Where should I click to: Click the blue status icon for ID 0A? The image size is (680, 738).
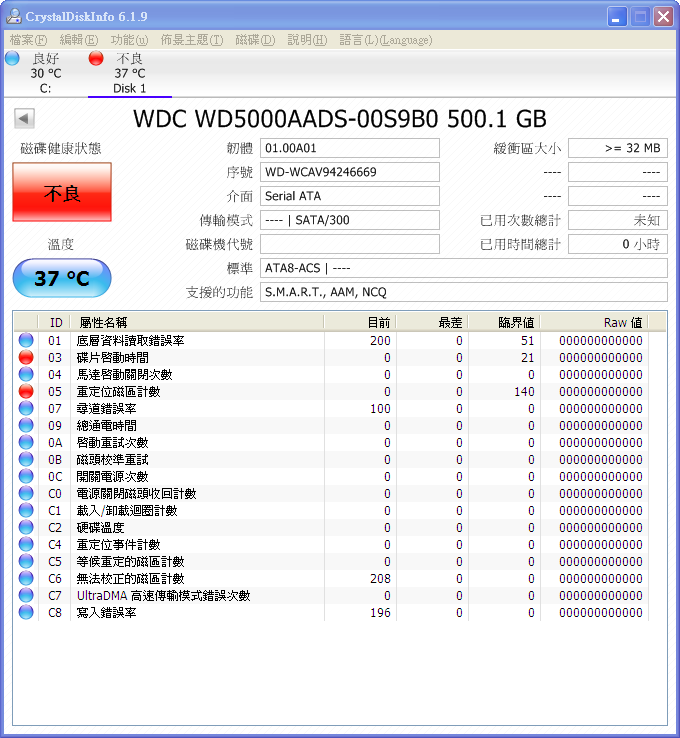(x=26, y=442)
